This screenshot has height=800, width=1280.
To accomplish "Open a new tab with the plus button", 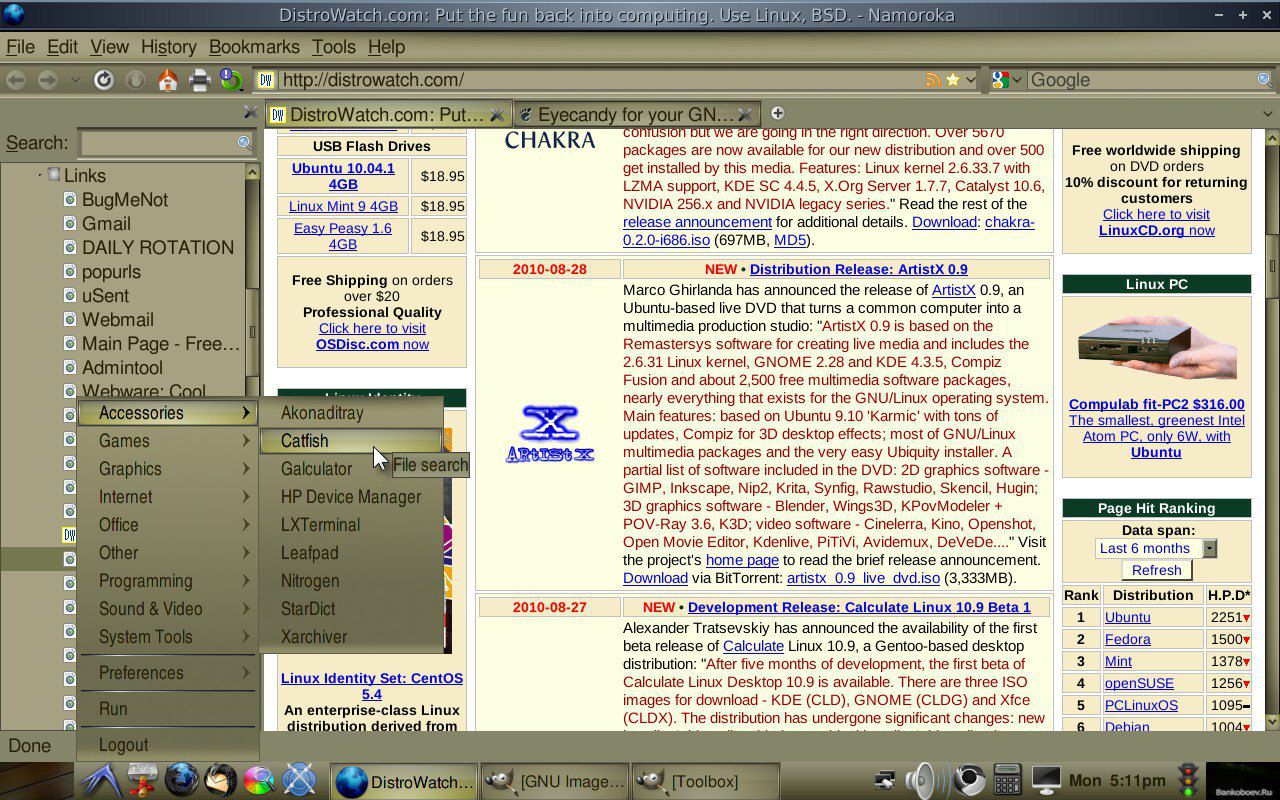I will 778,113.
